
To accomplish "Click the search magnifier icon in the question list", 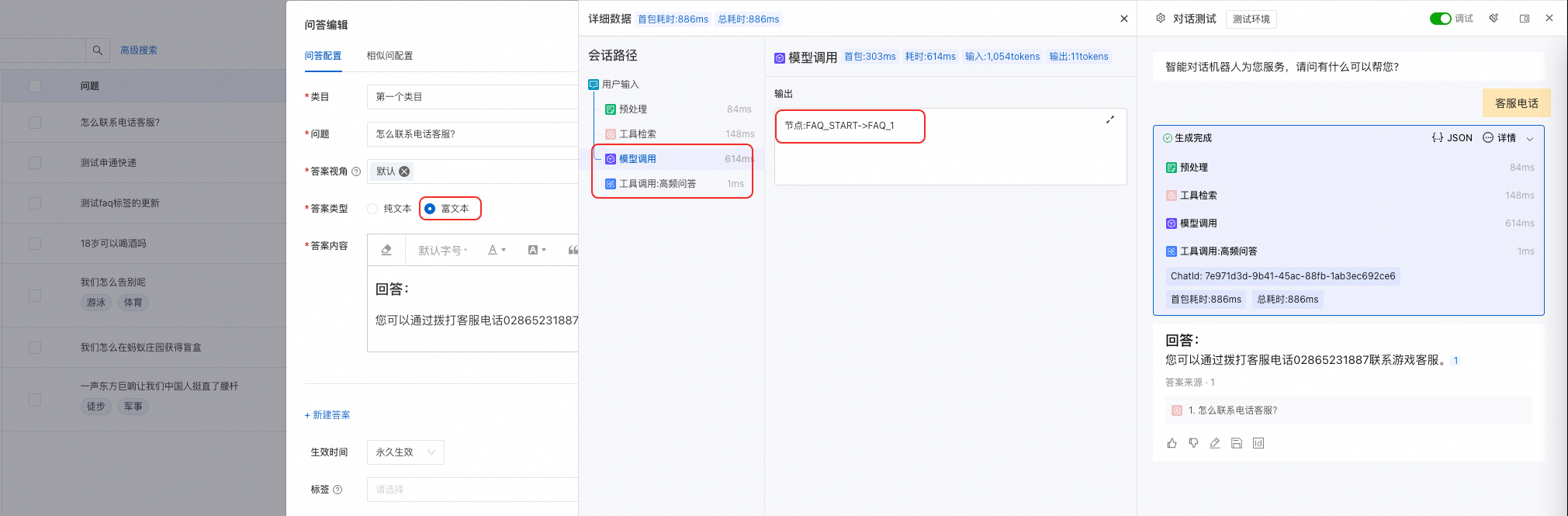I will [98, 50].
